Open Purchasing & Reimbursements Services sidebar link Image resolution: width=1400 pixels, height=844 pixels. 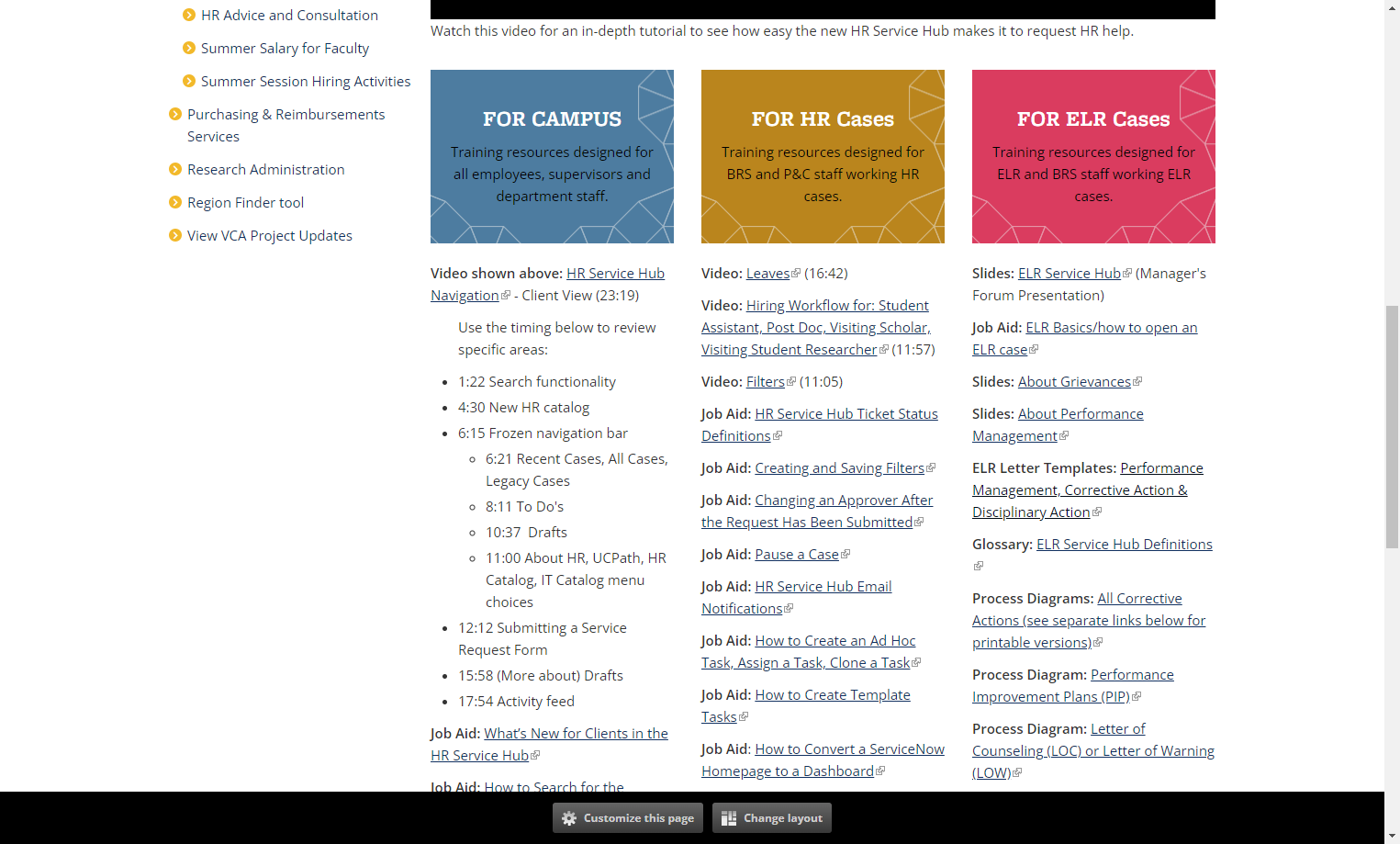click(286, 125)
